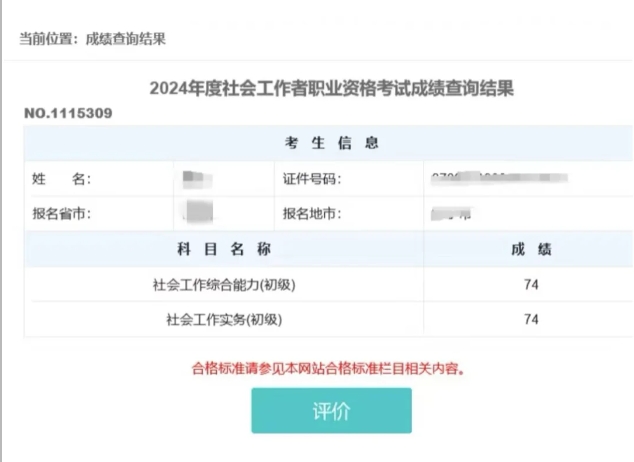The image size is (634, 462).
Task: Click the blurred province value
Action: tap(198, 212)
